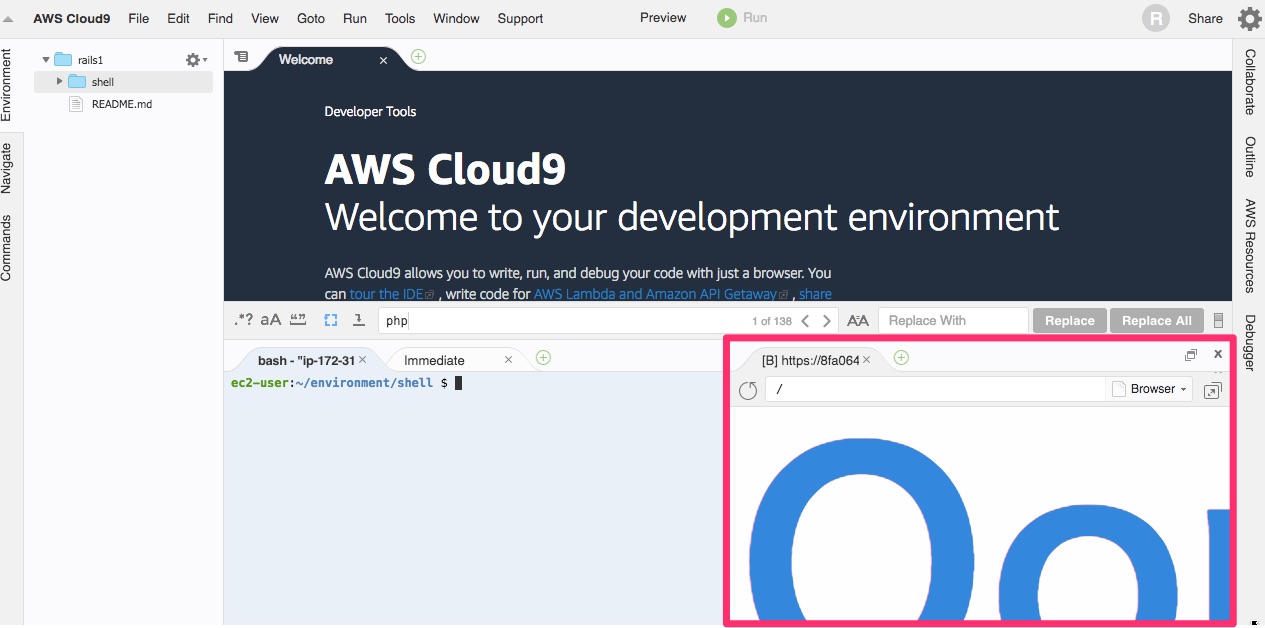Go to next search match
Viewport: 1265px width, 628px height.
click(826, 321)
